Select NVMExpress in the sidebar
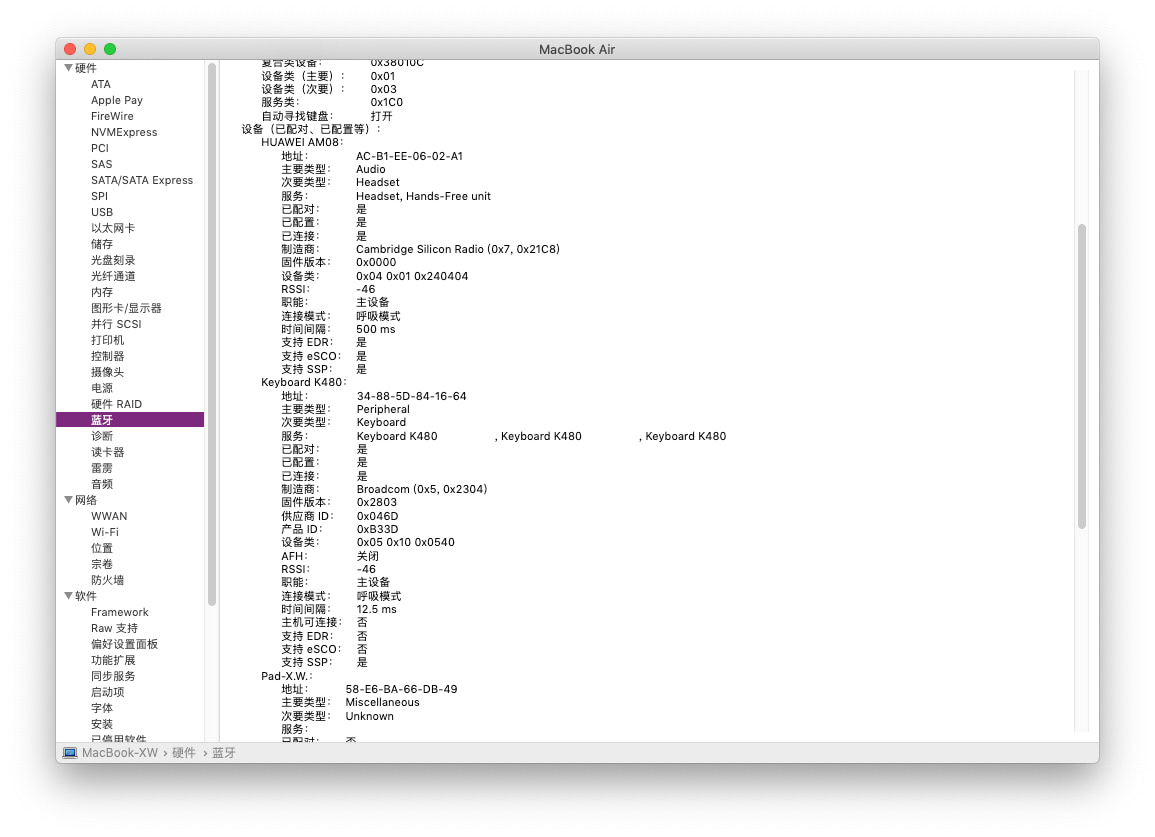Screen dimensions: 1155x837 (x=124, y=132)
